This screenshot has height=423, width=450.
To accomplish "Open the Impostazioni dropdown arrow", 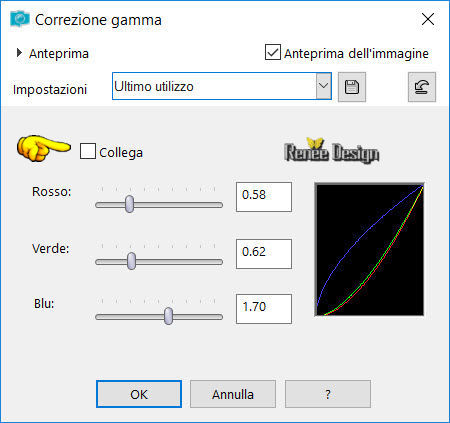I will (x=323, y=86).
